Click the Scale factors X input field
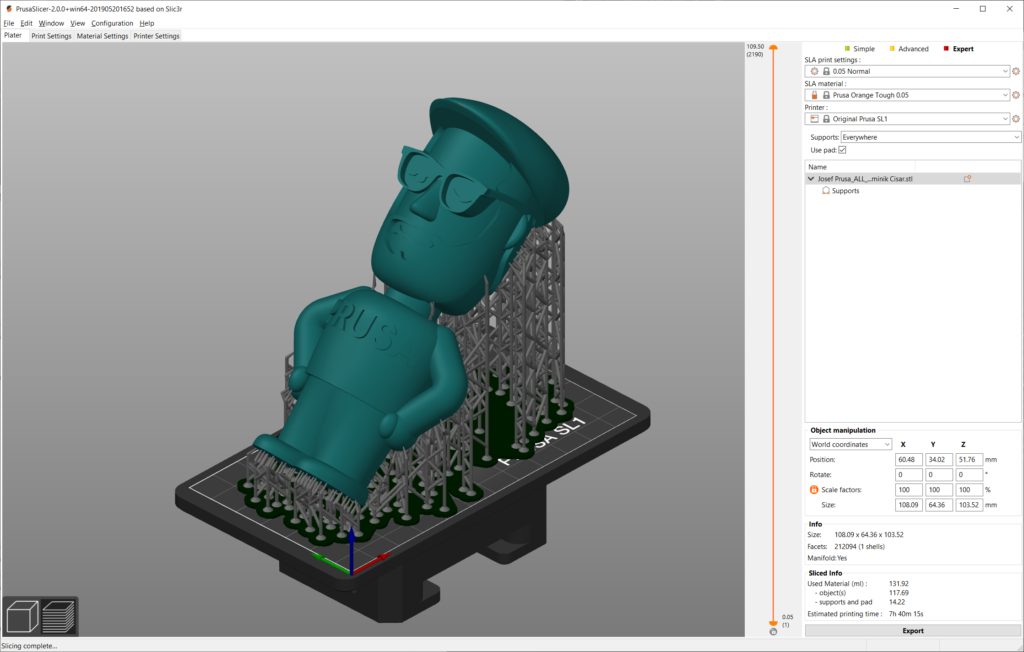 coord(908,490)
